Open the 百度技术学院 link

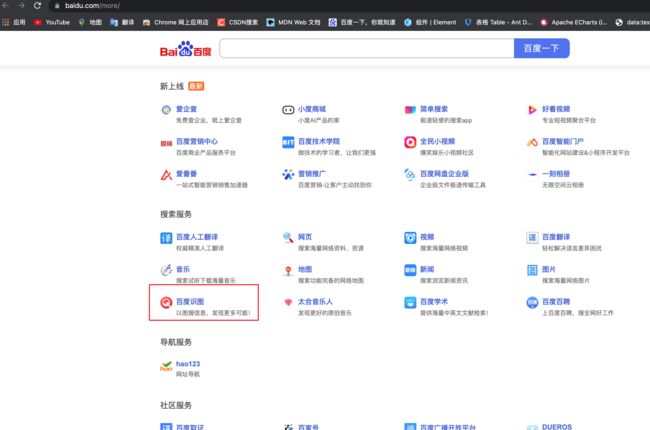(319, 141)
